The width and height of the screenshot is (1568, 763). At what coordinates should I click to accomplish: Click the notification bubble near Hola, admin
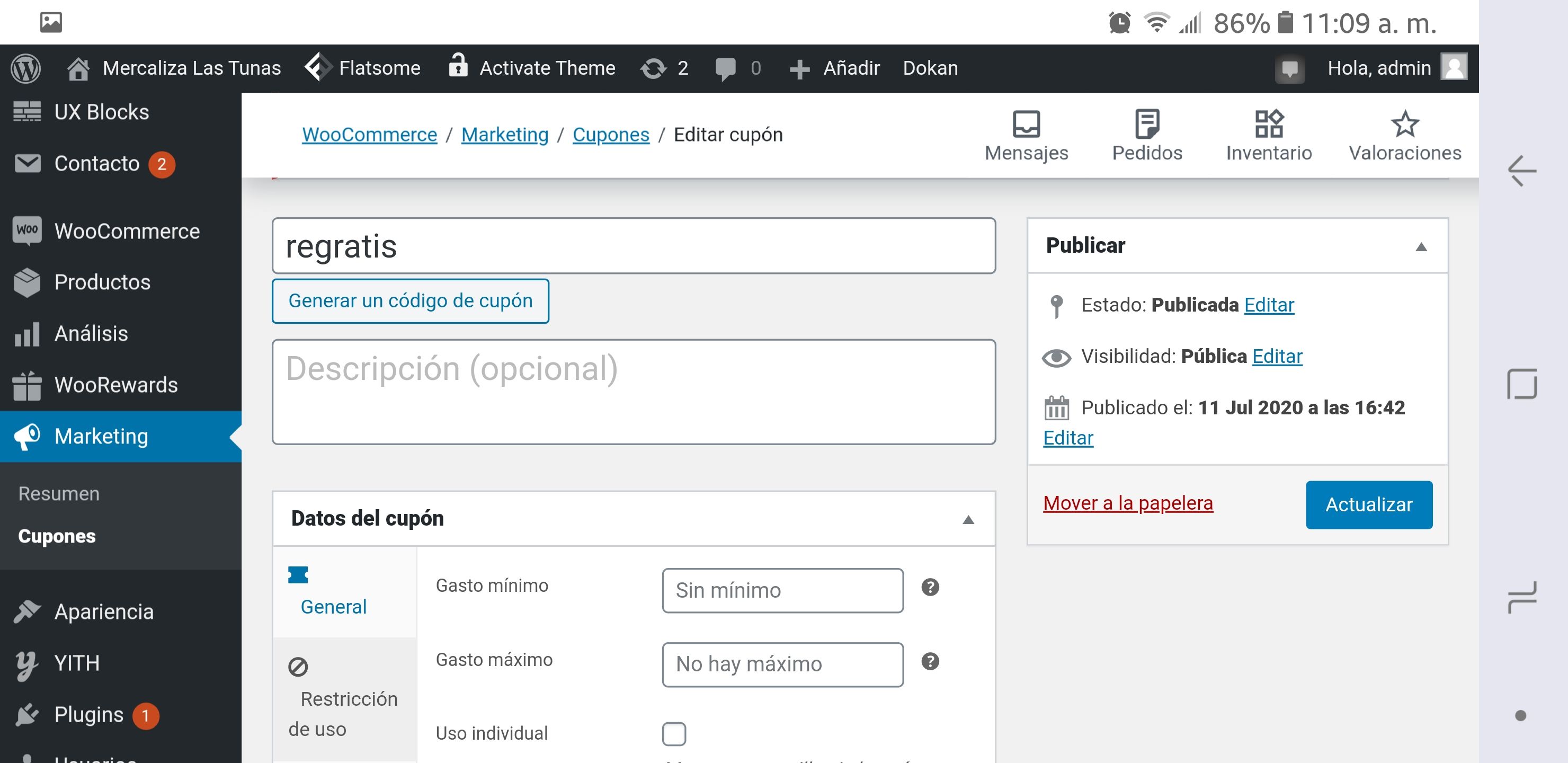[1289, 68]
